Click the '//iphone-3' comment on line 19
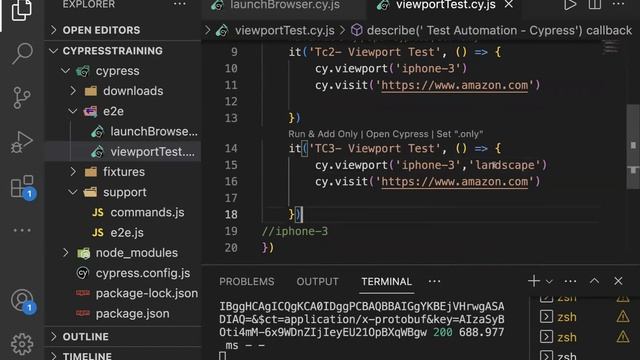The image size is (640, 360). [295, 231]
